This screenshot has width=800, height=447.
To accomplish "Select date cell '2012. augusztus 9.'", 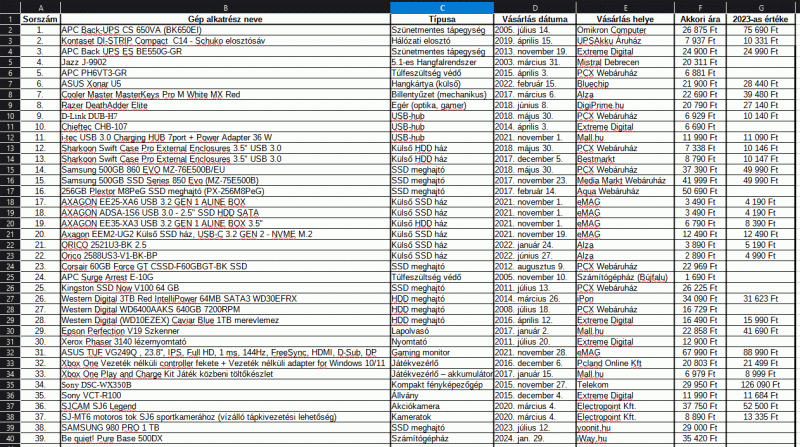I will tap(535, 266).
